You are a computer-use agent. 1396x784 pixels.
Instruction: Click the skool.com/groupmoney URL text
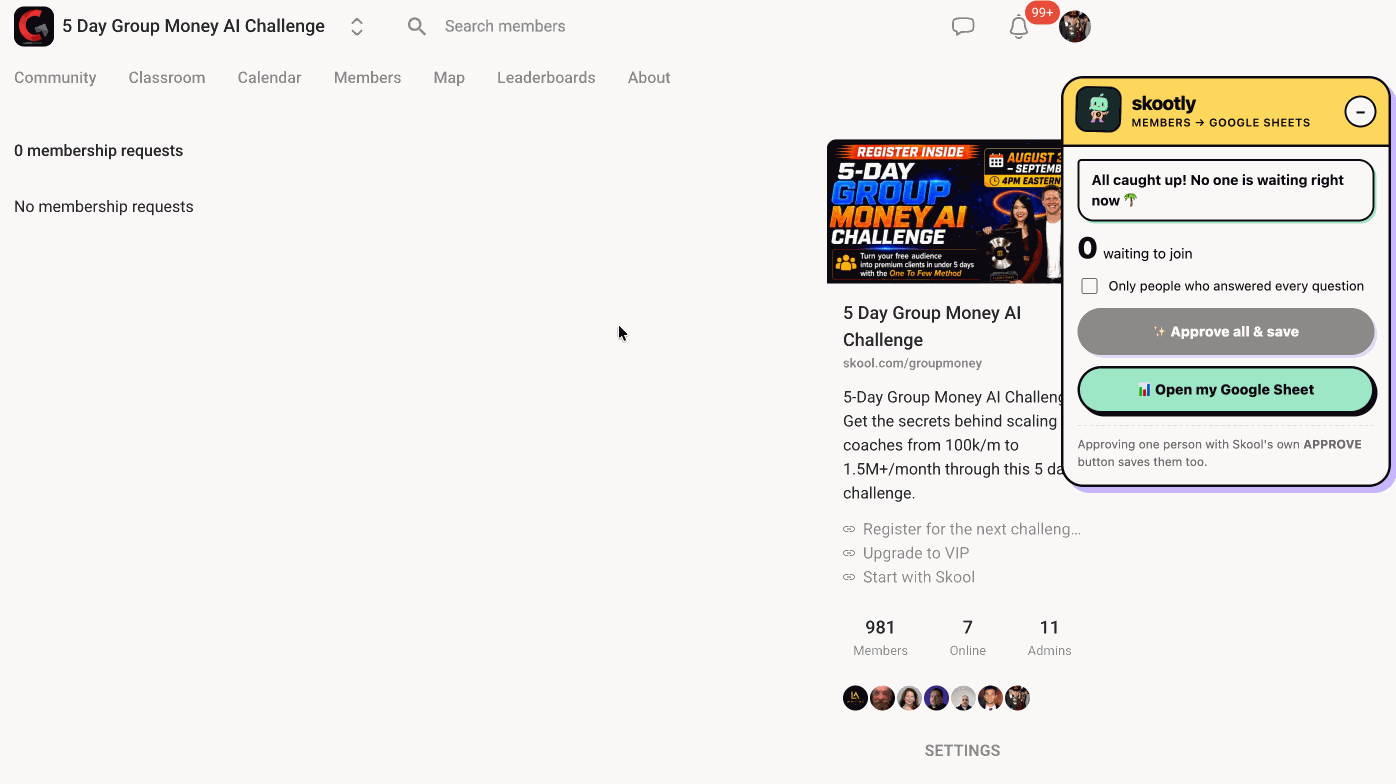coord(912,363)
